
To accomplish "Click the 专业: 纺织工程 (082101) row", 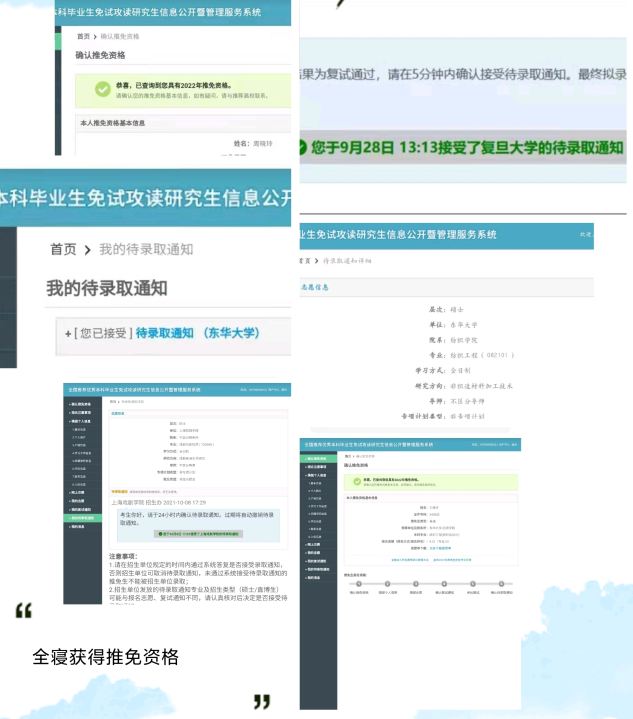I will coord(472,355).
